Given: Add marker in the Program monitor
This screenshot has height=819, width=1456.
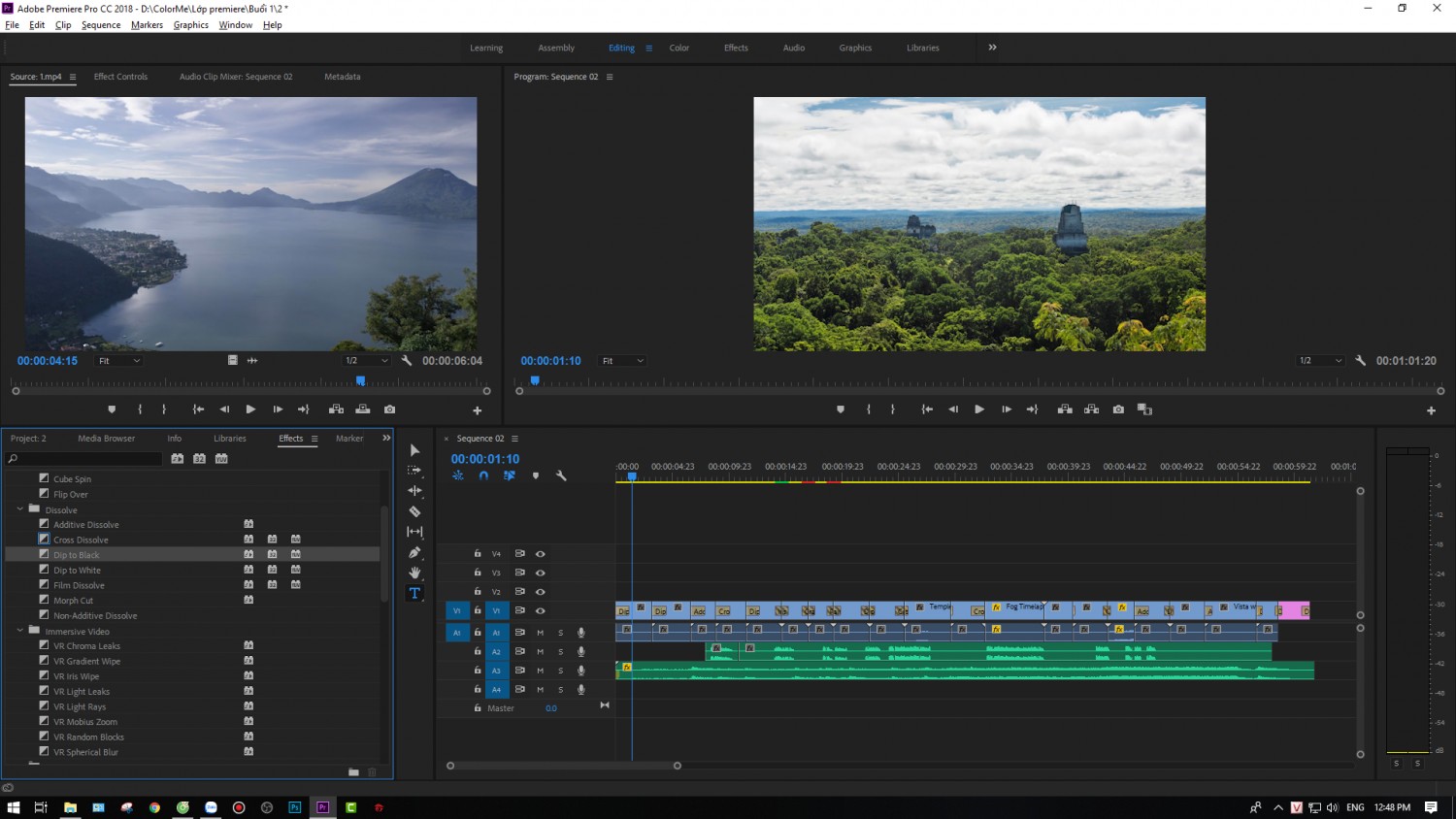Looking at the screenshot, I should pyautogui.click(x=841, y=409).
